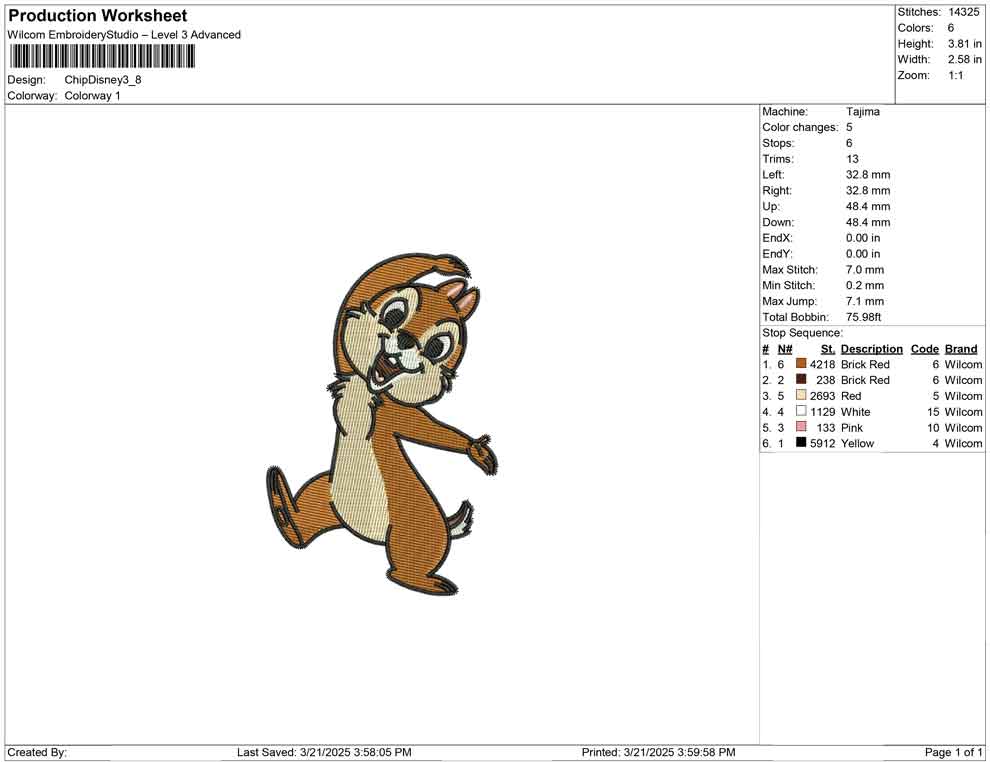Viewport: 990px width, 762px height.
Task: Click the Yellow description in row 6
Action: coord(857,443)
